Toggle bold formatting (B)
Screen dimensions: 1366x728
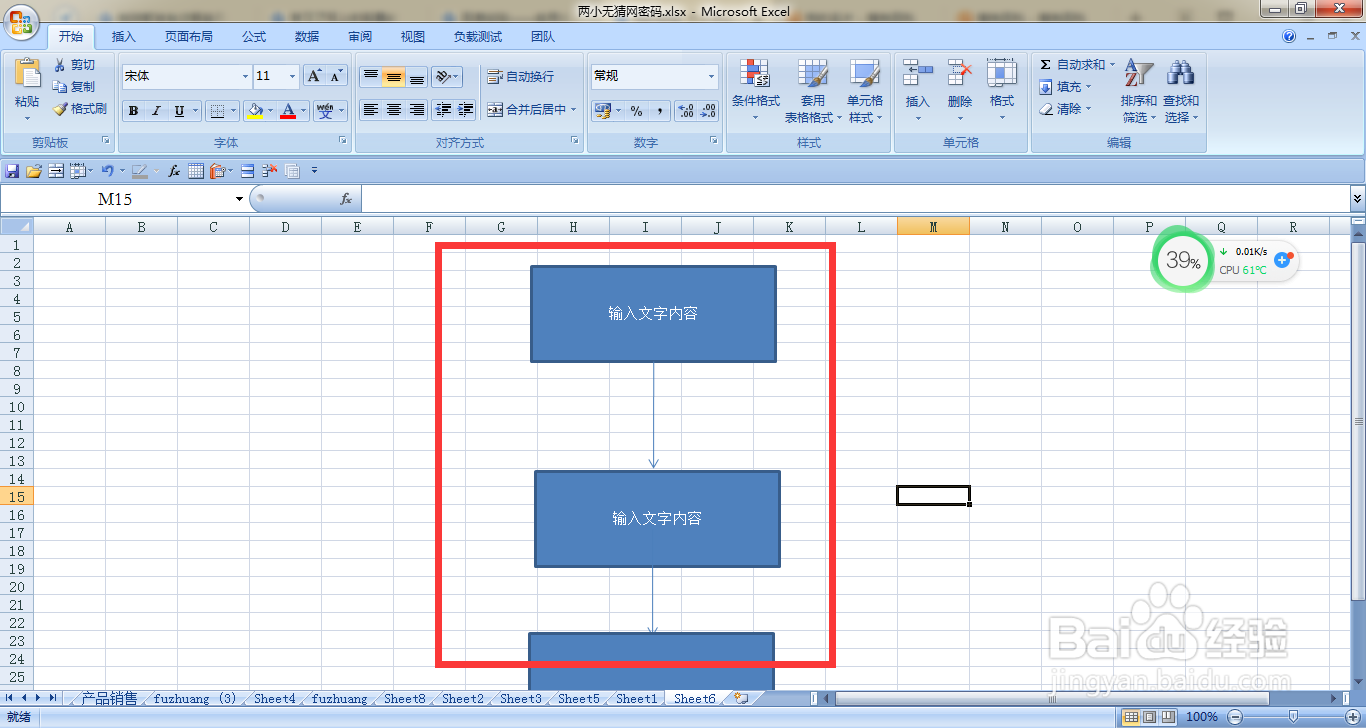[x=134, y=111]
